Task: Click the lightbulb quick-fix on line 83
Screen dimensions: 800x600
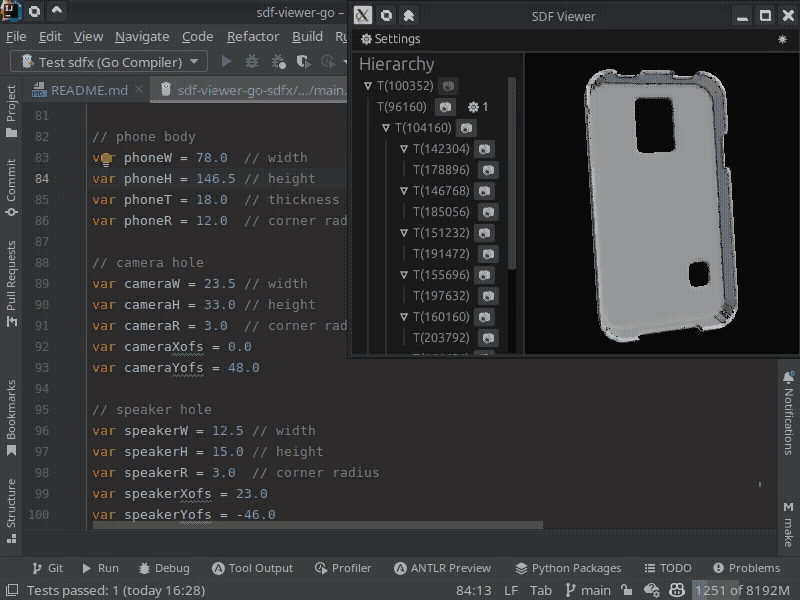Action: coord(106,159)
